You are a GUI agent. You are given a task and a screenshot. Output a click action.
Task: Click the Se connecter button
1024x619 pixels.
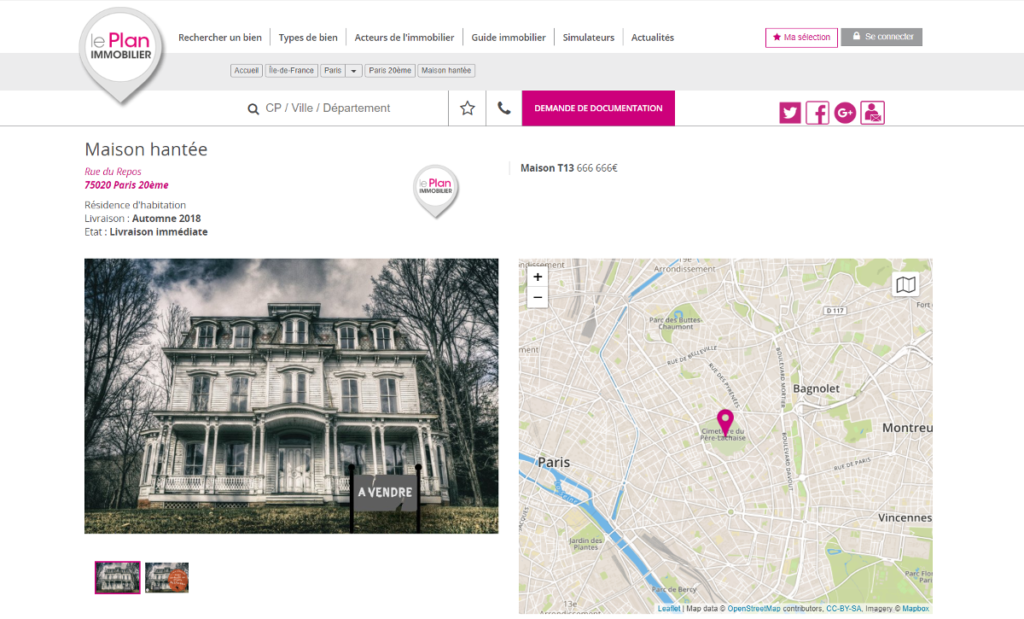pos(882,37)
